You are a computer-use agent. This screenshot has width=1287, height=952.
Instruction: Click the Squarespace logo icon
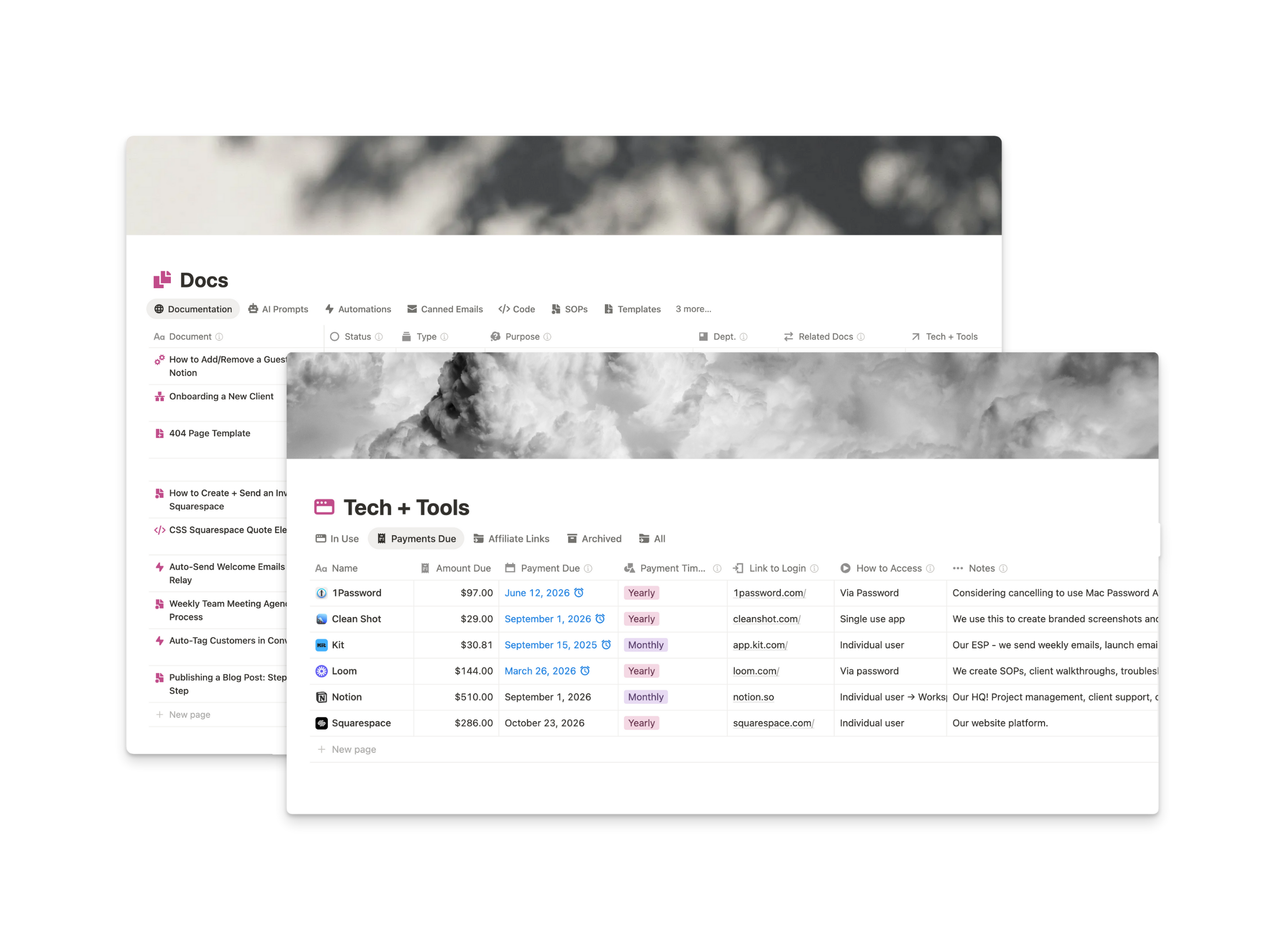pos(322,722)
